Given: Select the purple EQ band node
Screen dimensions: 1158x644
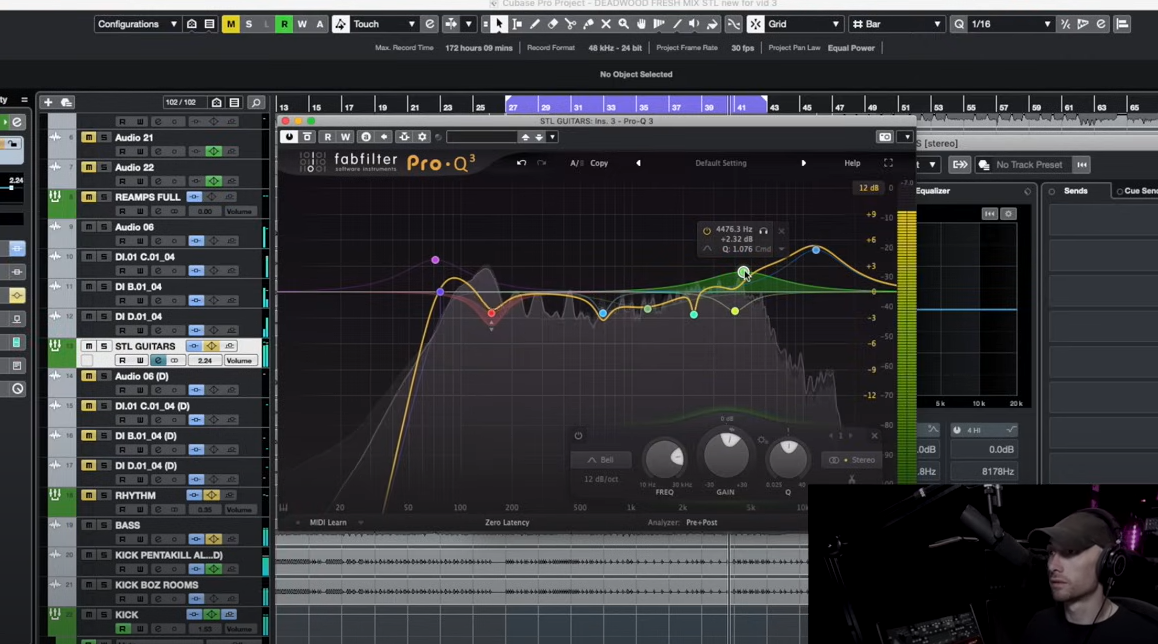Looking at the screenshot, I should pyautogui.click(x=435, y=260).
